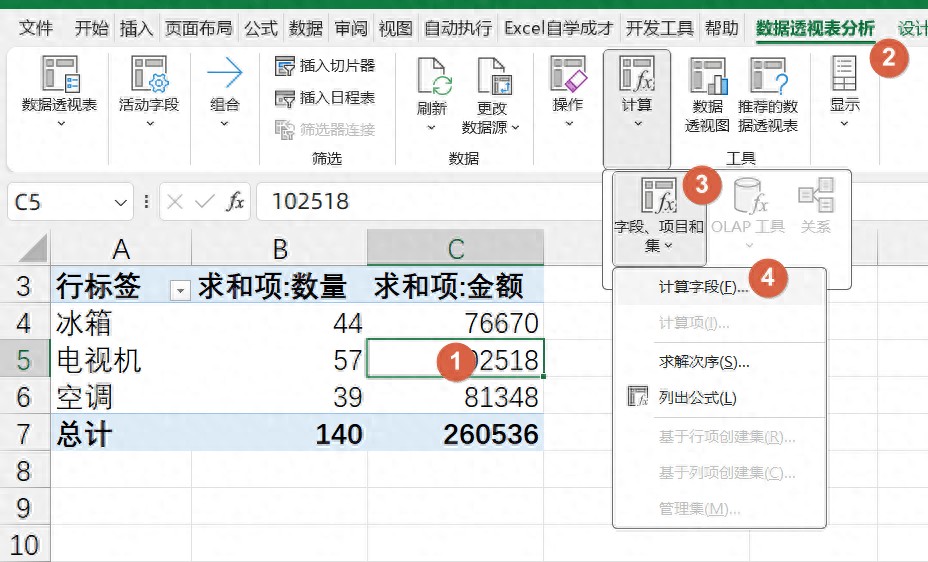The height and width of the screenshot is (562, 928).
Task: Click the 插入日程表 (Insert Timeline) icon
Action: pos(285,98)
